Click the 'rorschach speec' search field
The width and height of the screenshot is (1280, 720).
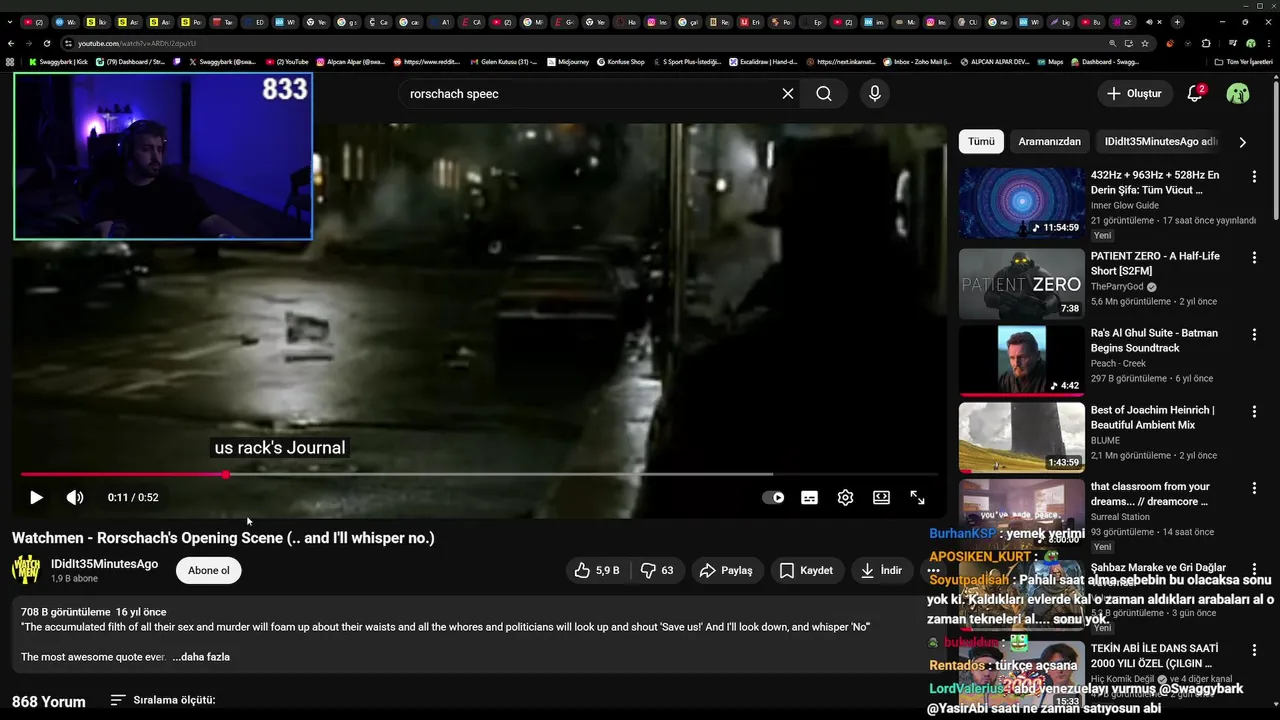pyautogui.click(x=590, y=93)
